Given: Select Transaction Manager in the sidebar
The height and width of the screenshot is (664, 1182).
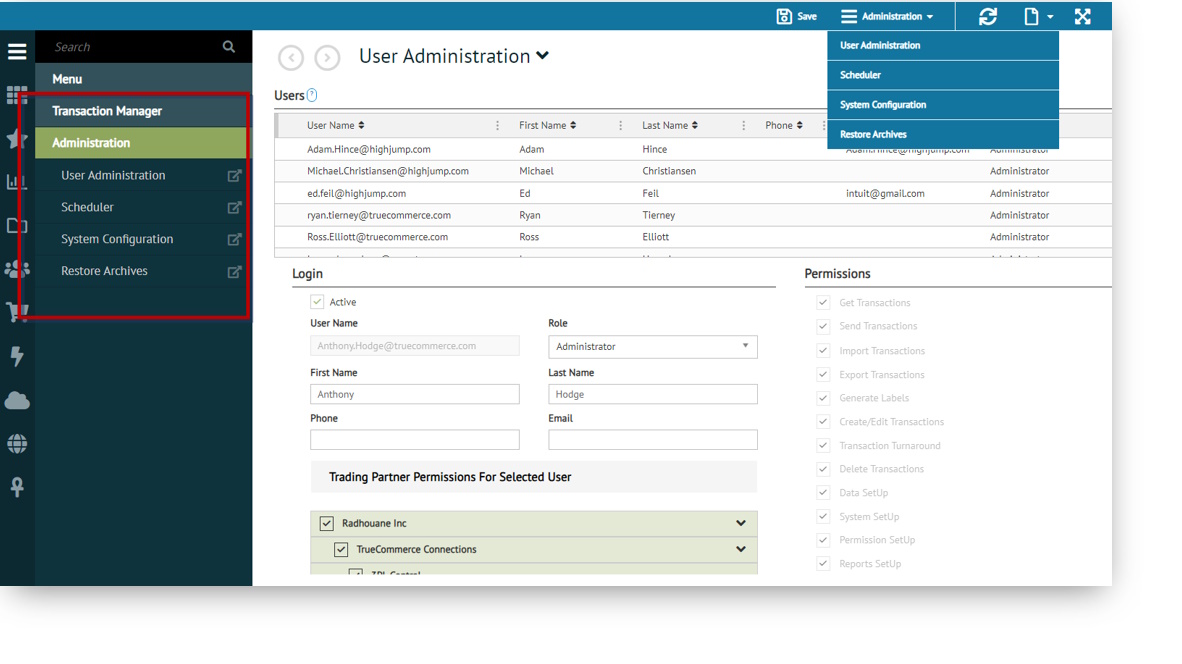Looking at the screenshot, I should (x=107, y=111).
